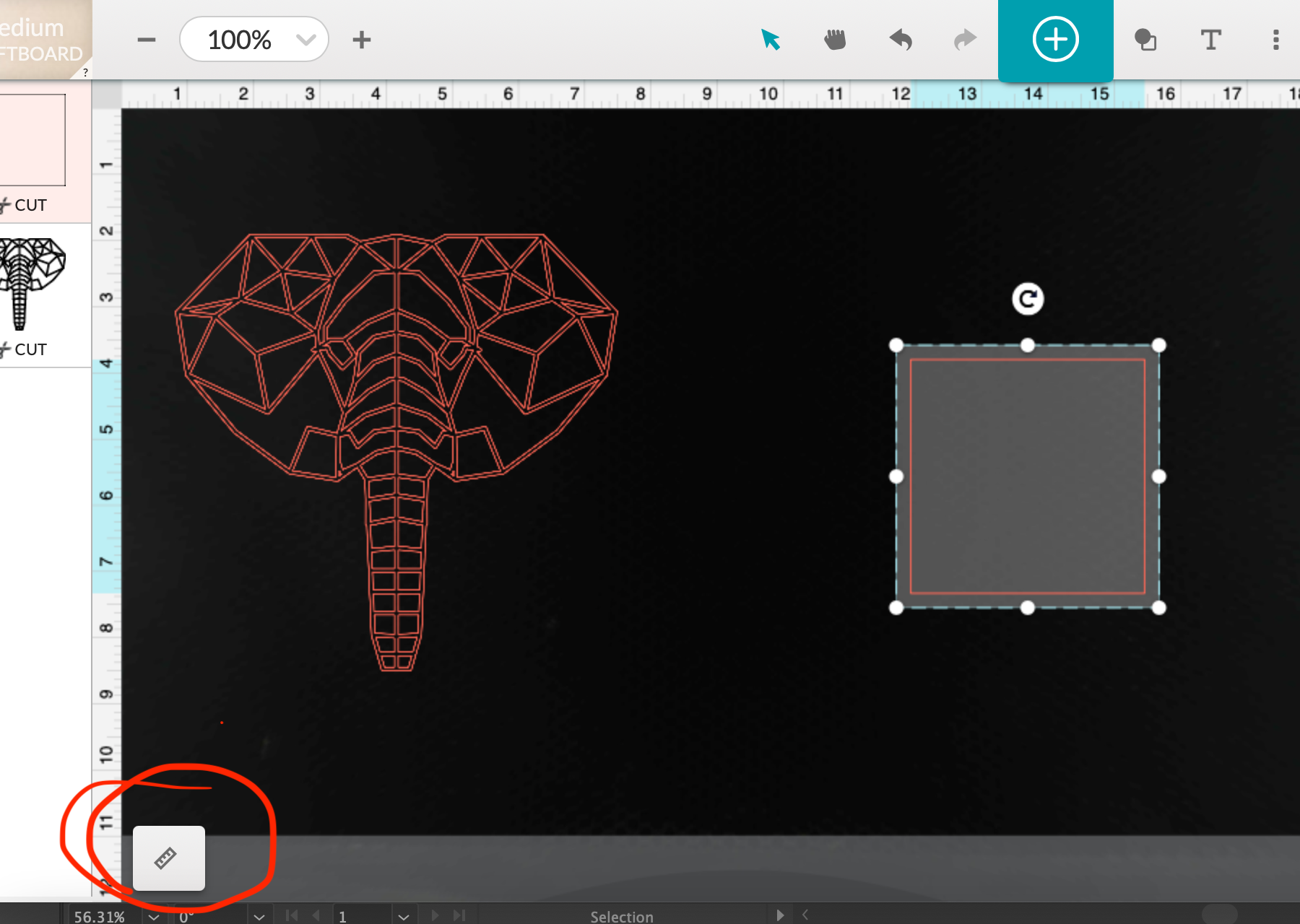The width and height of the screenshot is (1300, 924).
Task: Open the circled ruler measurement tool
Action: 168,859
